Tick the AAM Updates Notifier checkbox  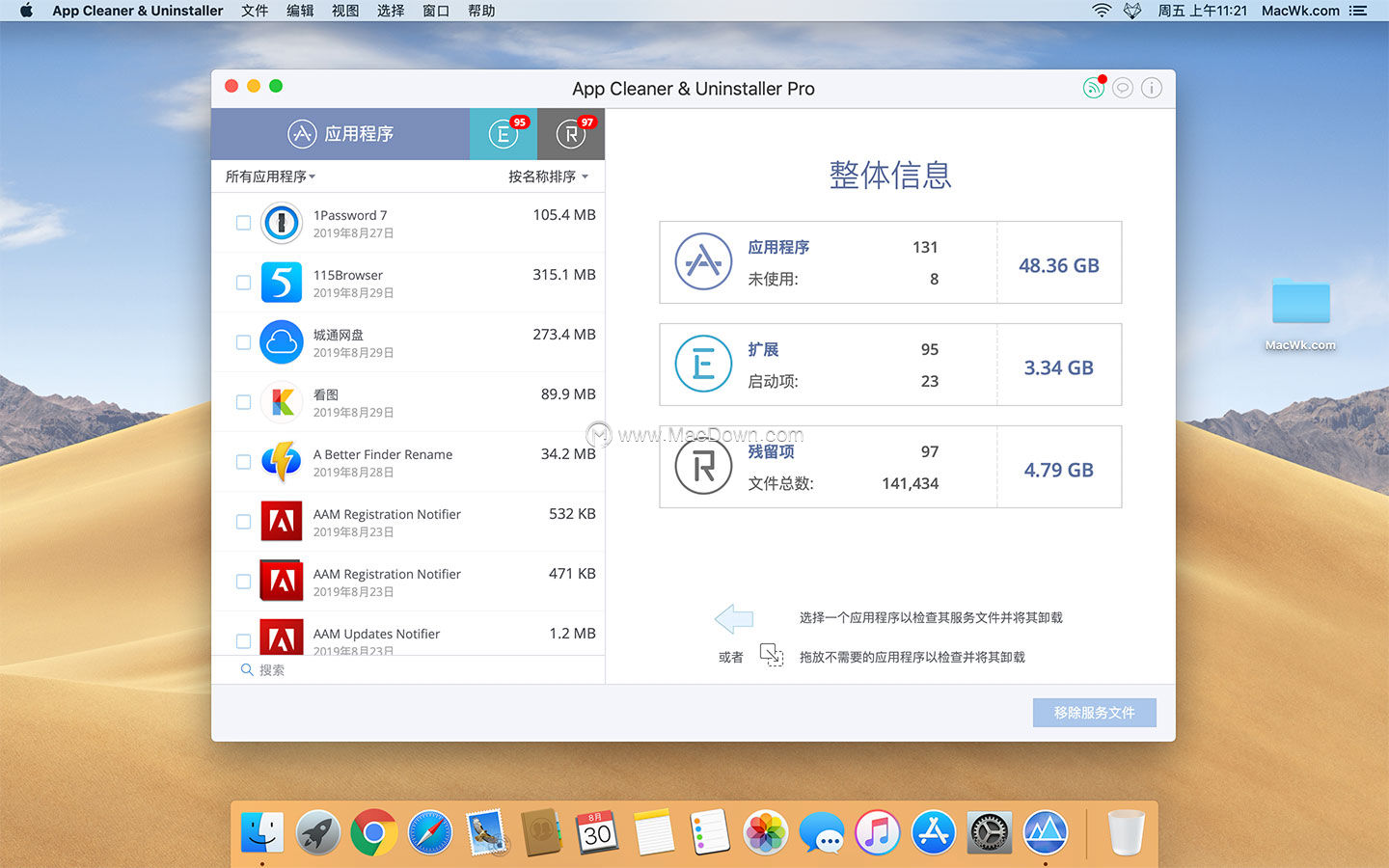click(243, 641)
